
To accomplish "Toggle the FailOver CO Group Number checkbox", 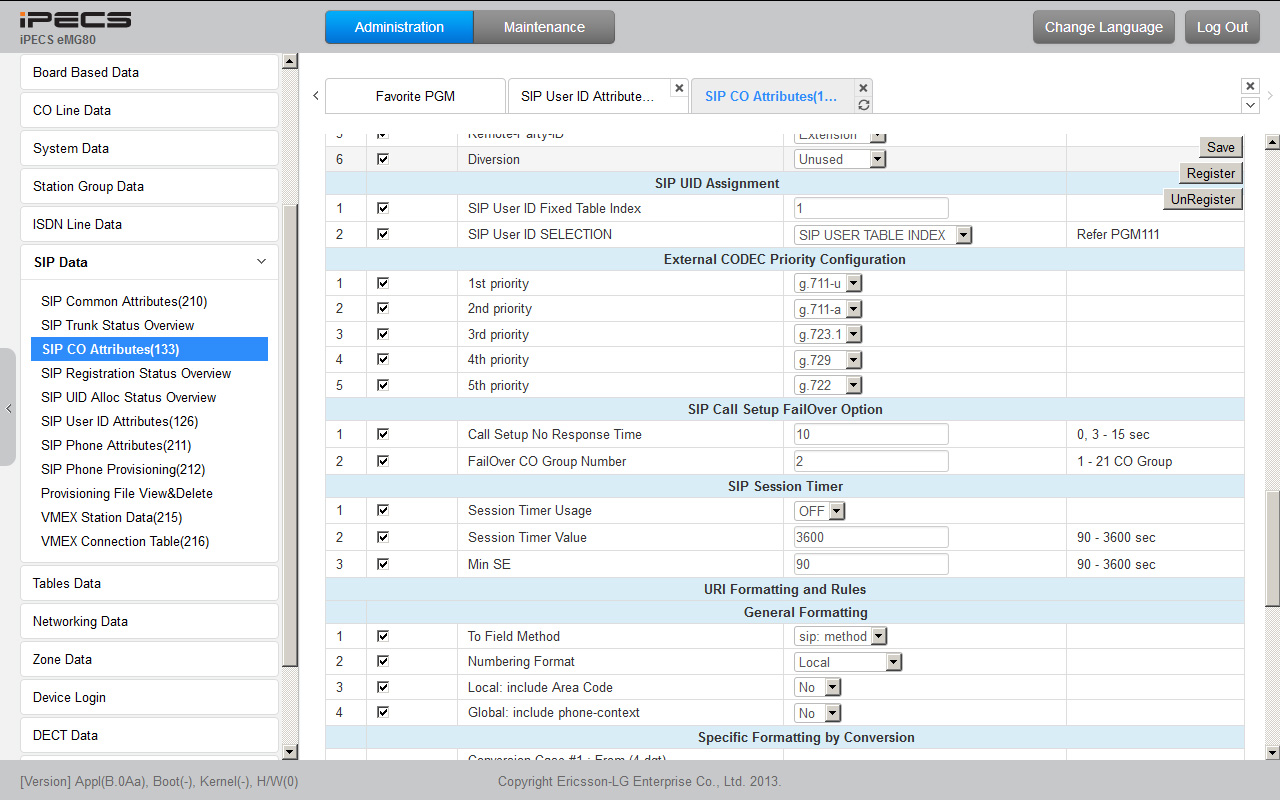I will coord(382,461).
